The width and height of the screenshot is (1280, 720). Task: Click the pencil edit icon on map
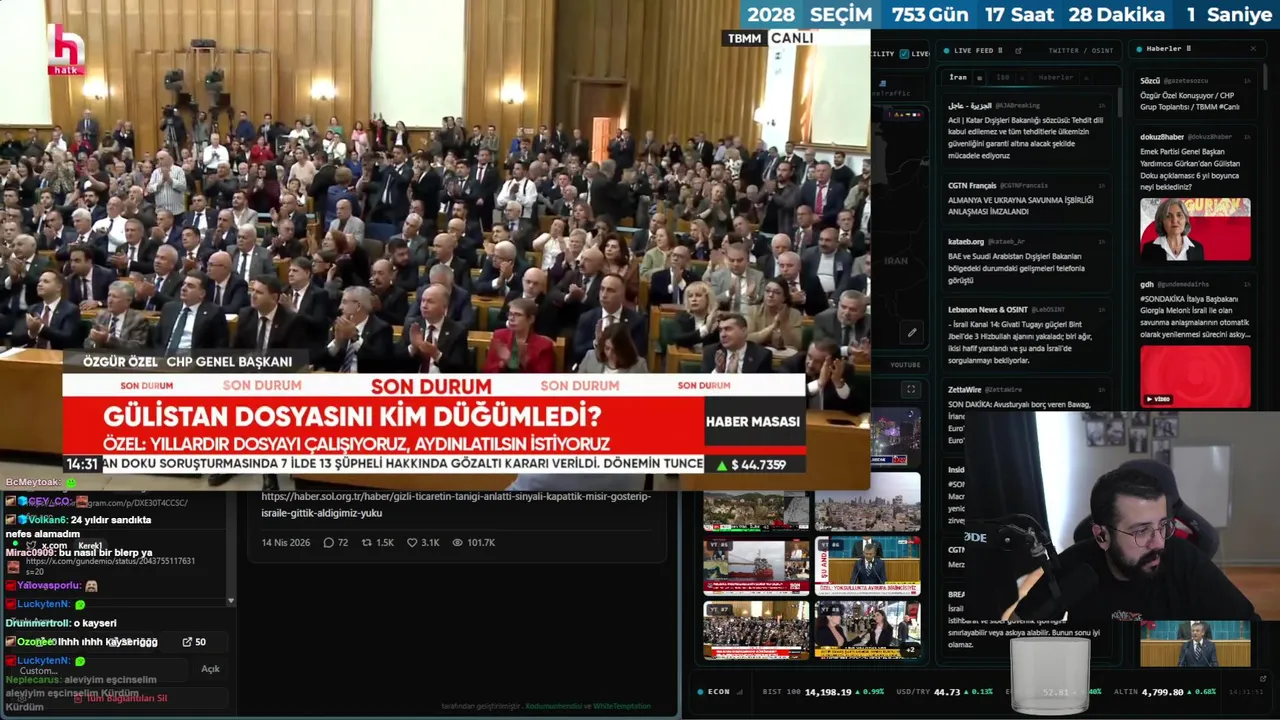912,332
